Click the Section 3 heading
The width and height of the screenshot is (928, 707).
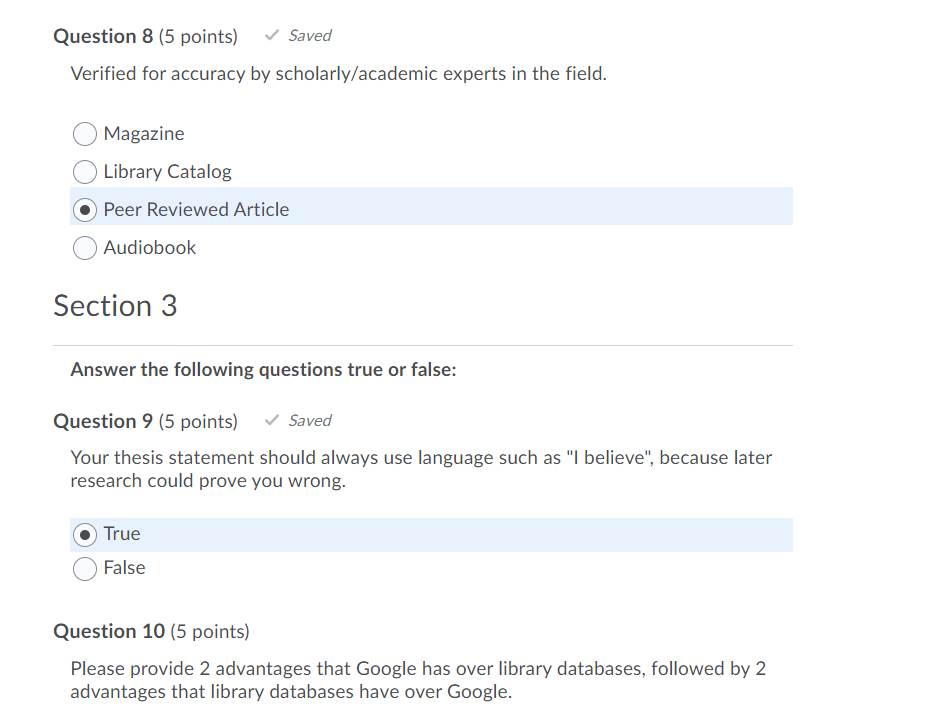pyautogui.click(x=115, y=307)
